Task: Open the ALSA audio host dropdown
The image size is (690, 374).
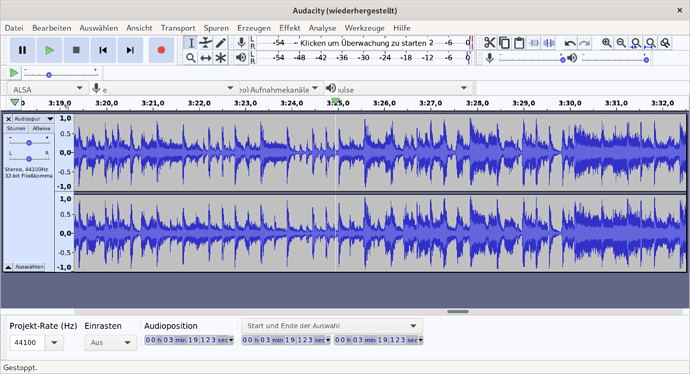Action: click(x=47, y=88)
